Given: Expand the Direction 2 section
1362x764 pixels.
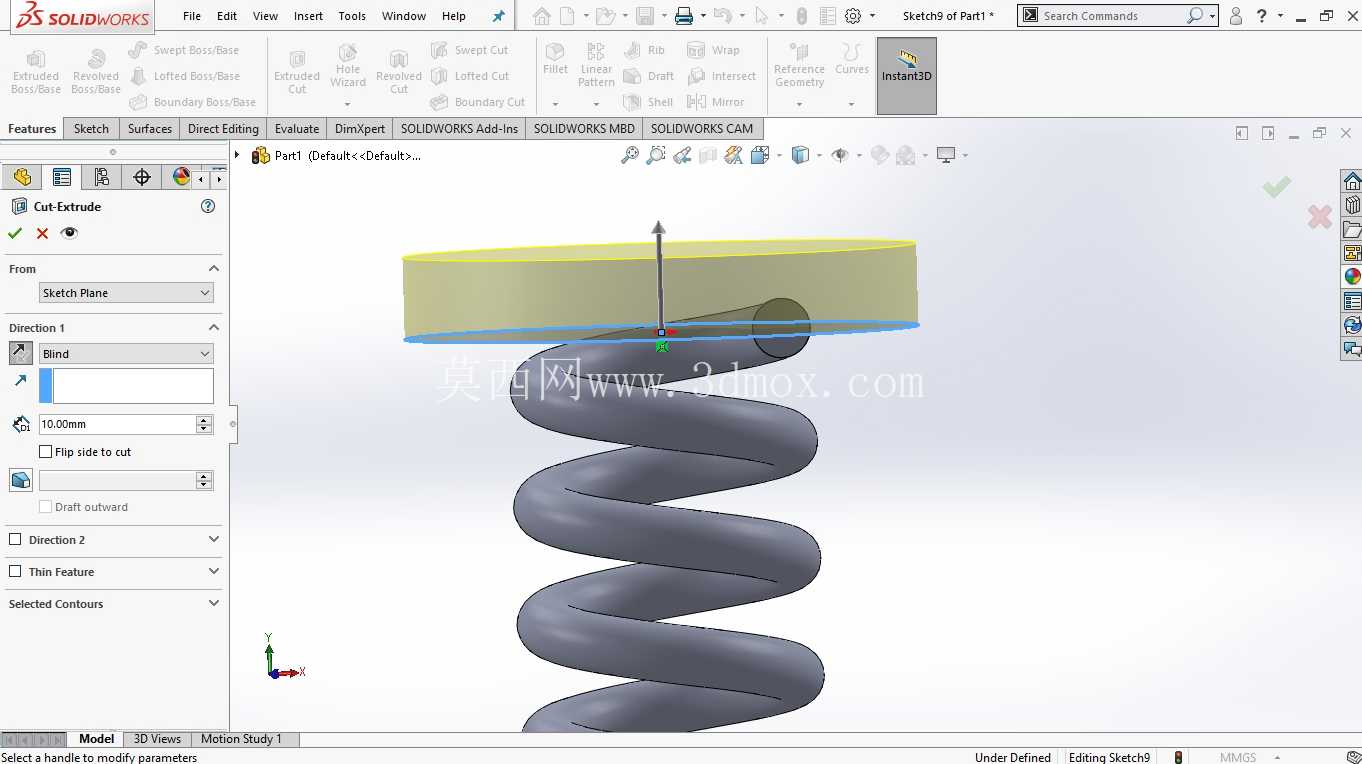Looking at the screenshot, I should [213, 540].
